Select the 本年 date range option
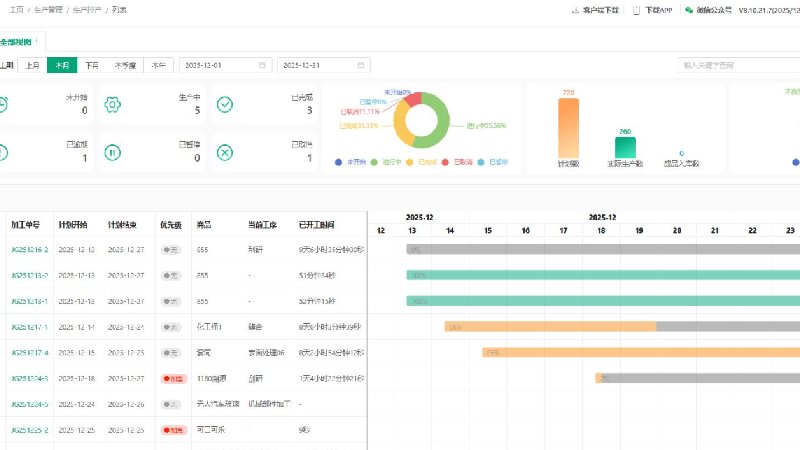The width and height of the screenshot is (800, 450). [159, 65]
